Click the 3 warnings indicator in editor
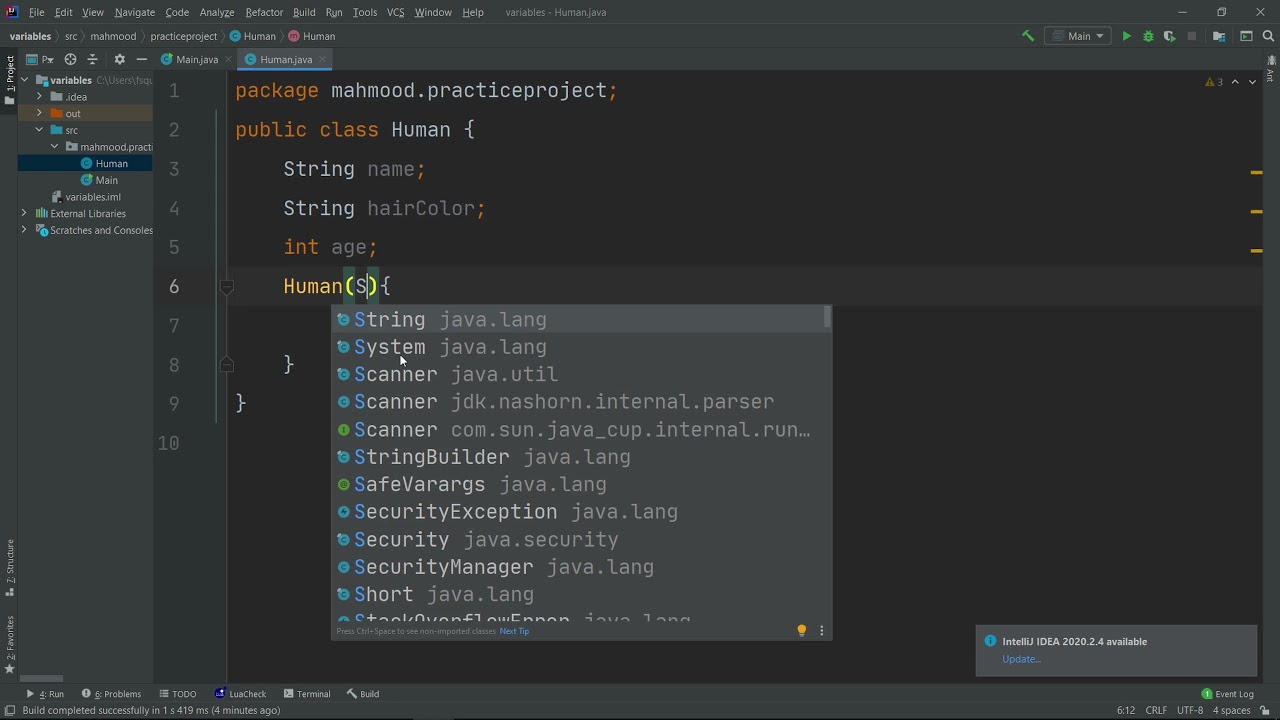The image size is (1280, 720). [x=1214, y=82]
